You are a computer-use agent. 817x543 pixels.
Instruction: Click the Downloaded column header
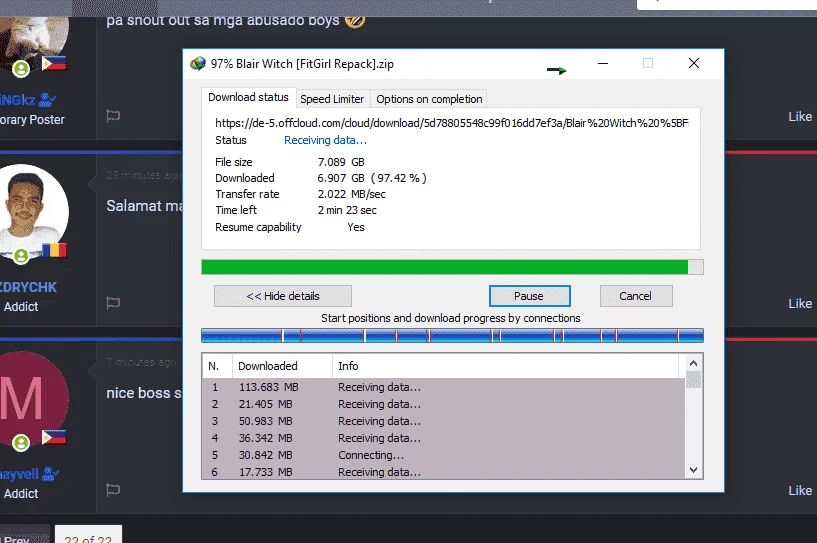click(x=282, y=366)
